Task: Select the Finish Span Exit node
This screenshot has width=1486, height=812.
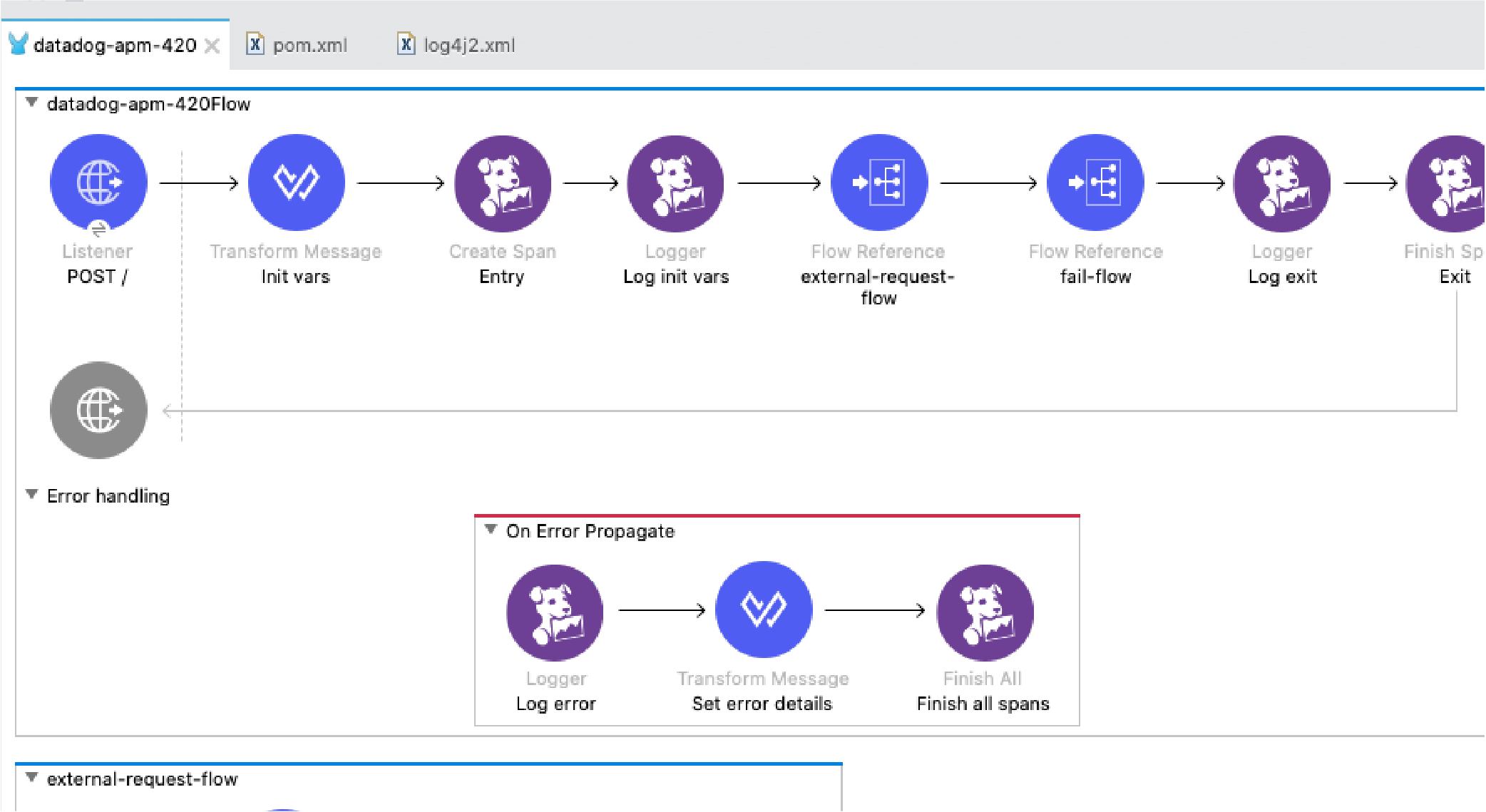Action: click(1446, 183)
